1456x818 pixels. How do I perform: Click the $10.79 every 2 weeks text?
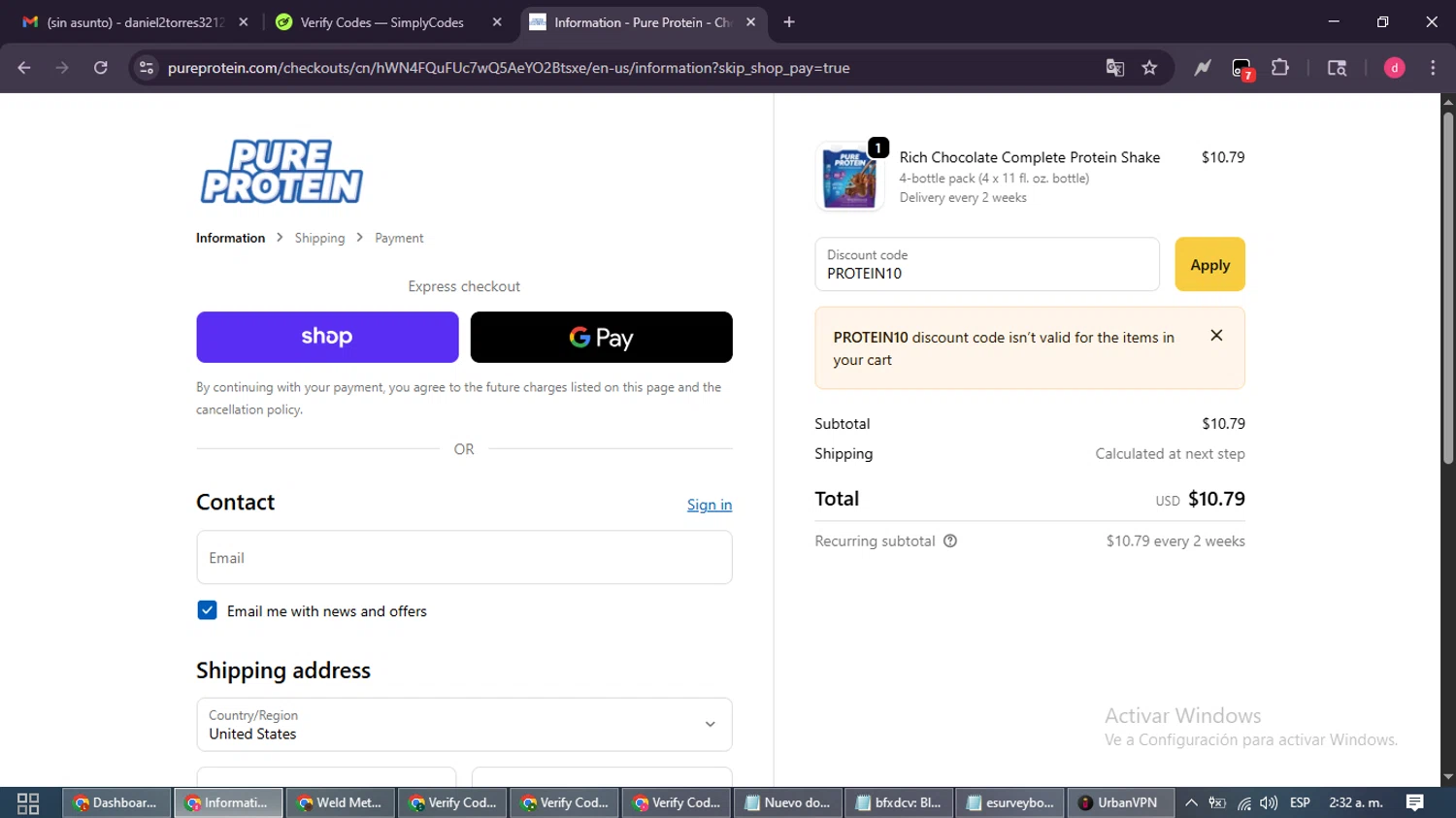[x=1175, y=541]
